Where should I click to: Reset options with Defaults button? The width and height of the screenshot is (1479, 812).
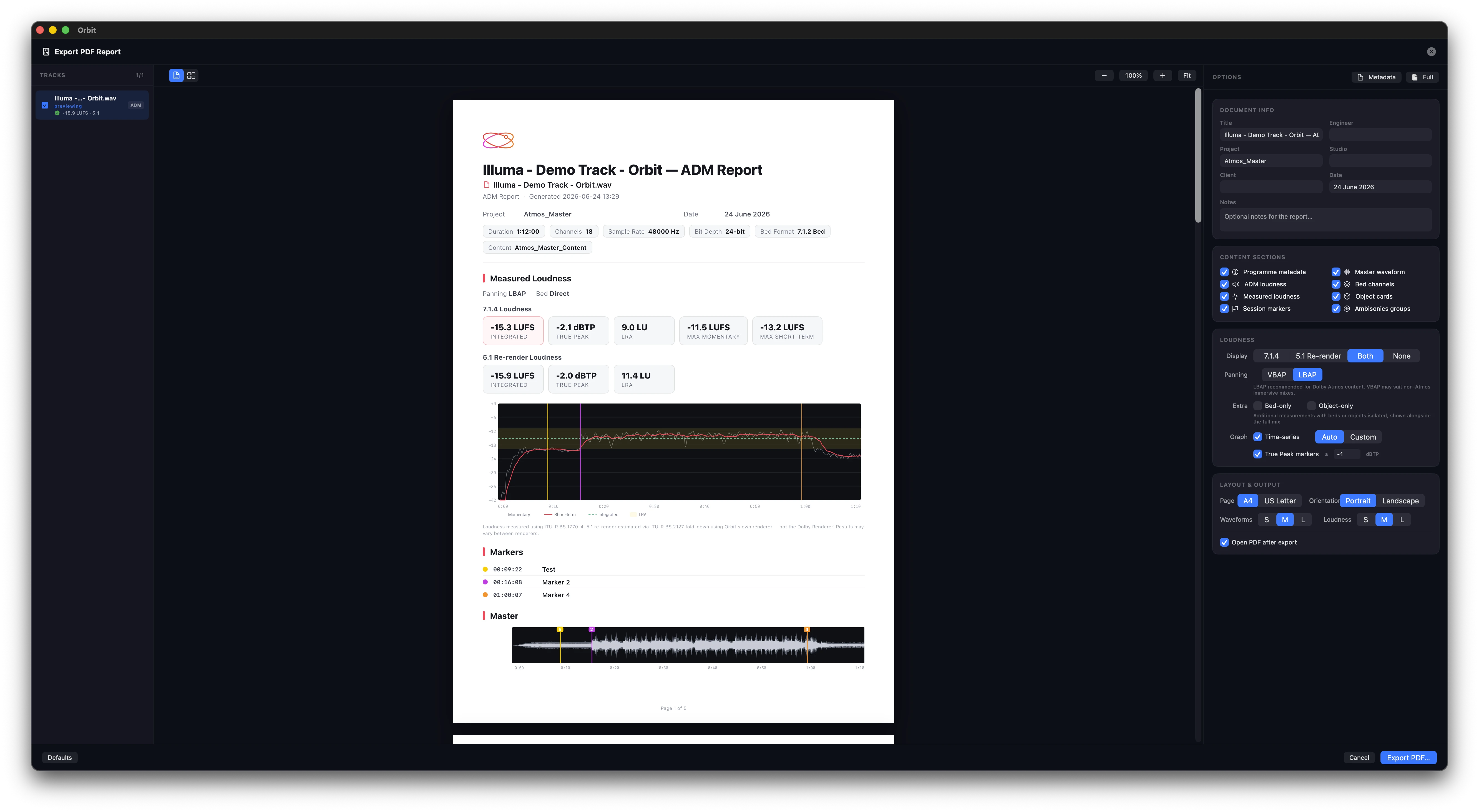click(x=60, y=758)
